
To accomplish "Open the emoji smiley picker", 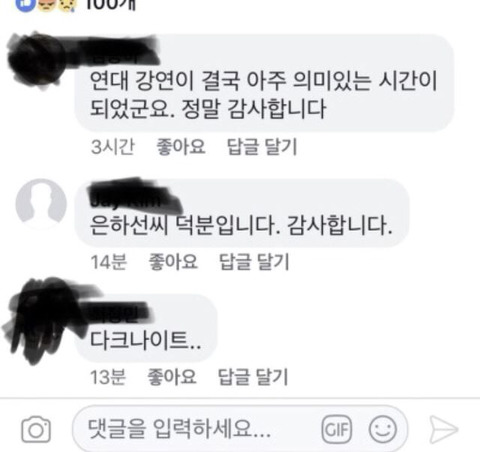I will point(383,429).
